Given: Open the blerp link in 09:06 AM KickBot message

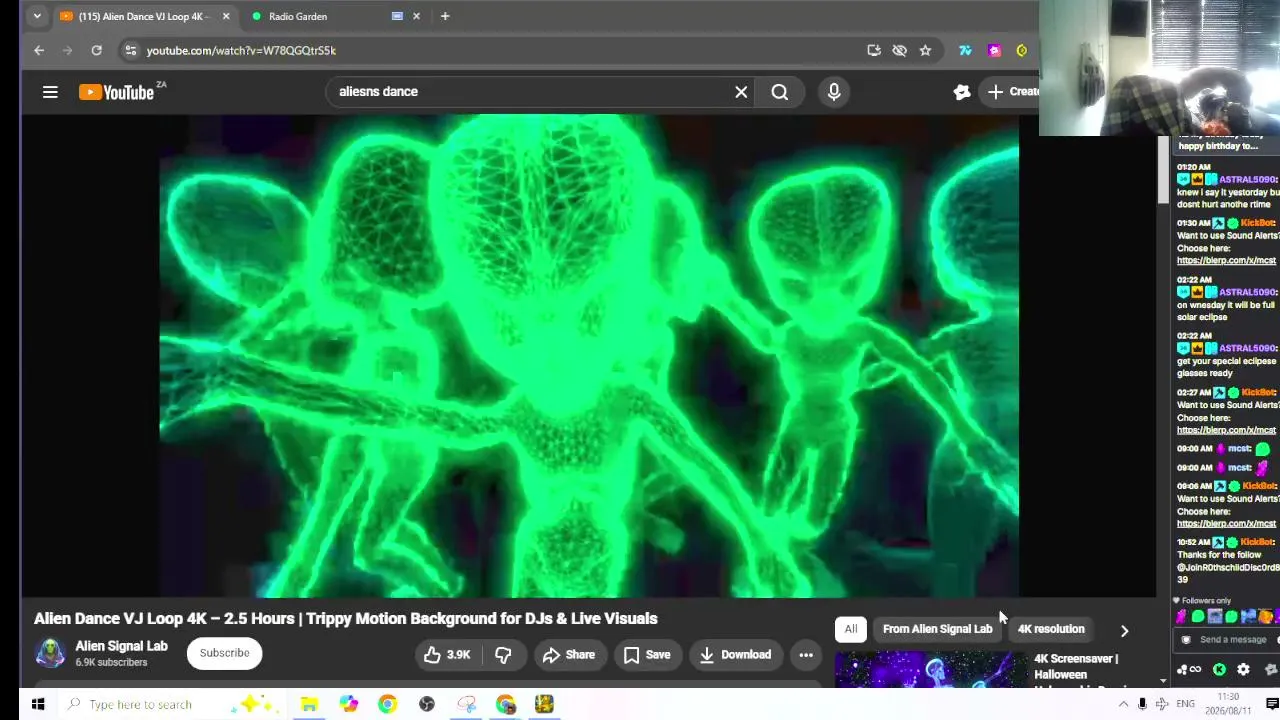Looking at the screenshot, I should point(1226,523).
